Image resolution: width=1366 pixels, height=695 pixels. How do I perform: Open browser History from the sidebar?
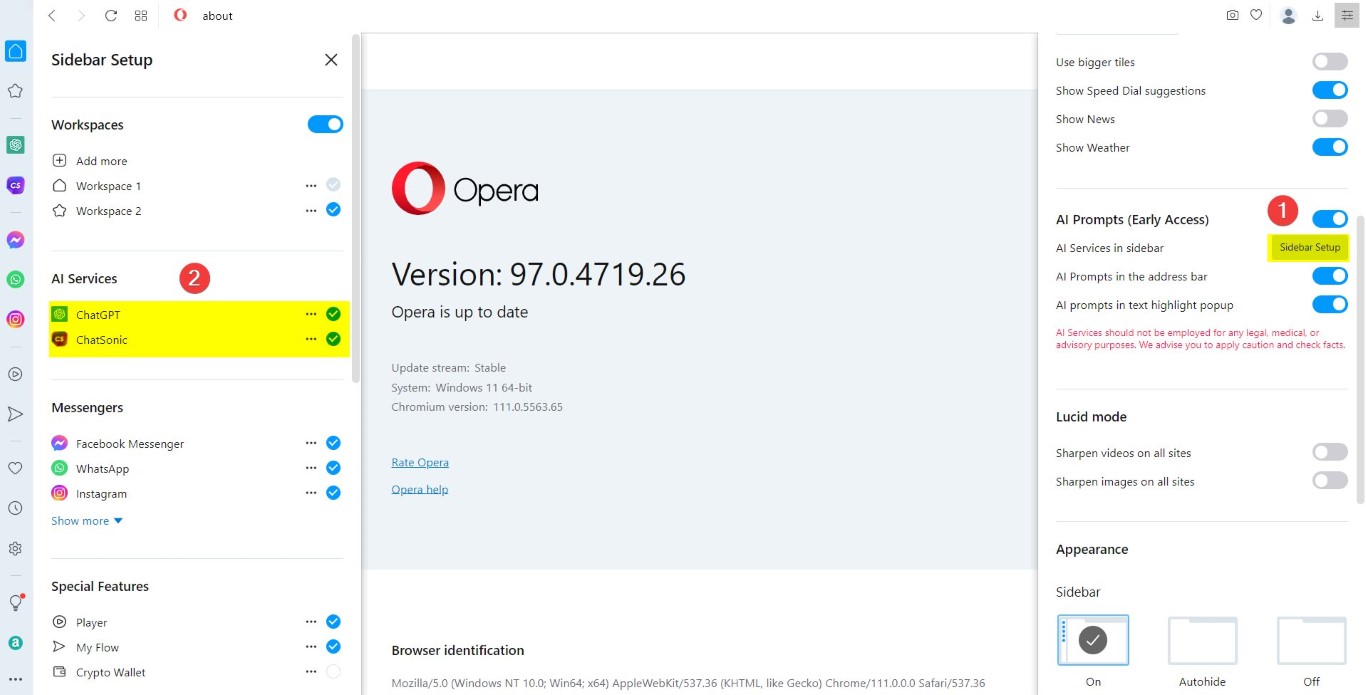point(15,508)
